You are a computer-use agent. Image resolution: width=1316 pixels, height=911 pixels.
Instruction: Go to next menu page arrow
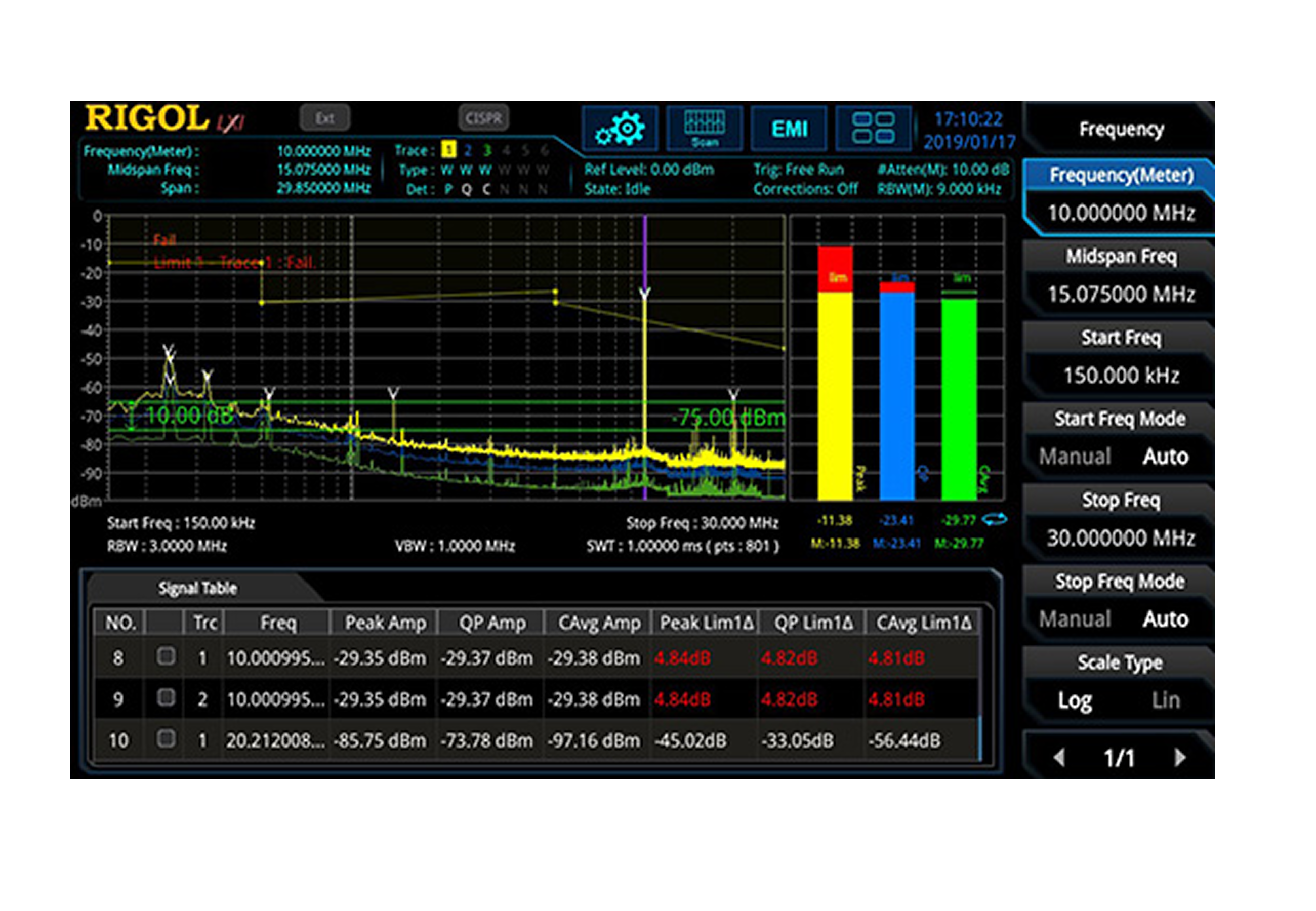click(x=1180, y=758)
